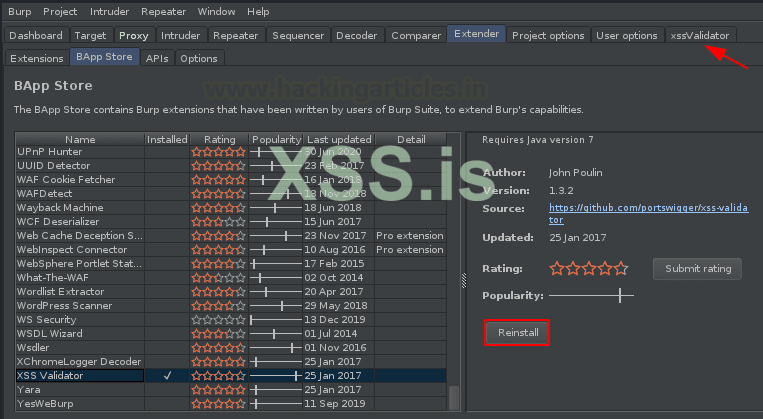Switch to the Intruder tab
Viewport: 763px width, 419px height.
[180, 36]
